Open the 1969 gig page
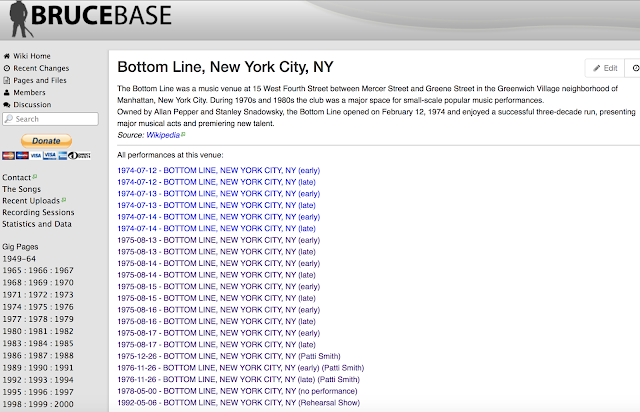The height and width of the screenshot is (412, 640). (38, 283)
